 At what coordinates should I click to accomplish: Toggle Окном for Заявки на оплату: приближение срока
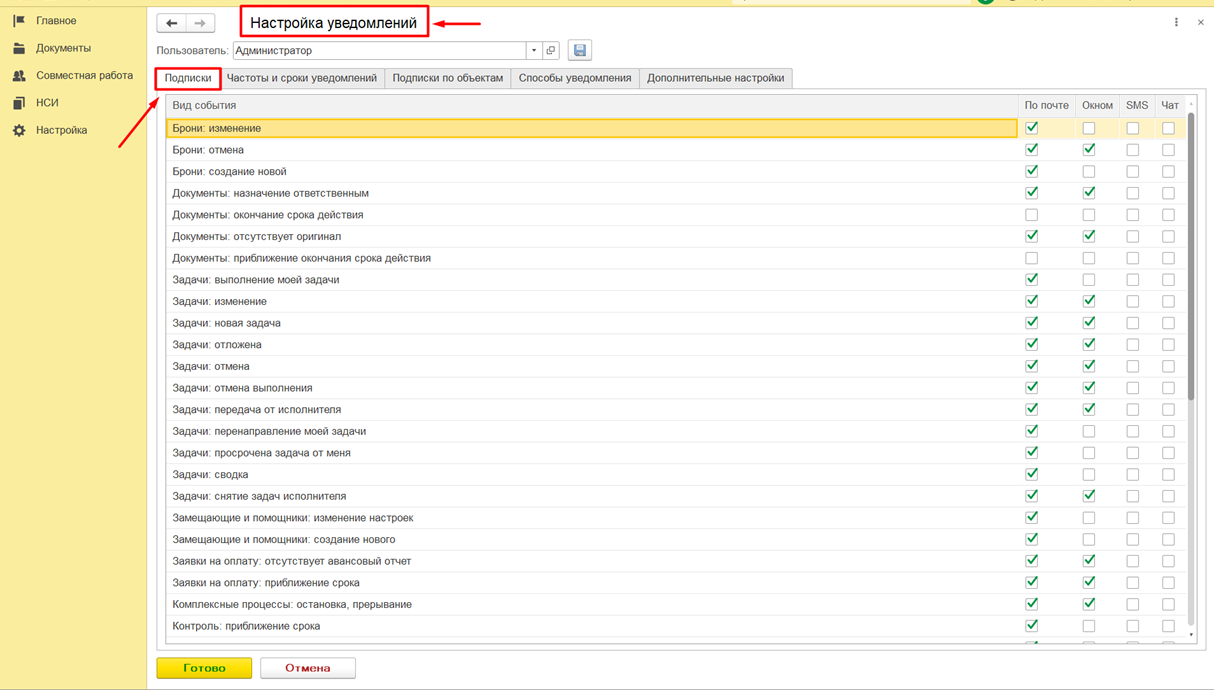(1089, 583)
